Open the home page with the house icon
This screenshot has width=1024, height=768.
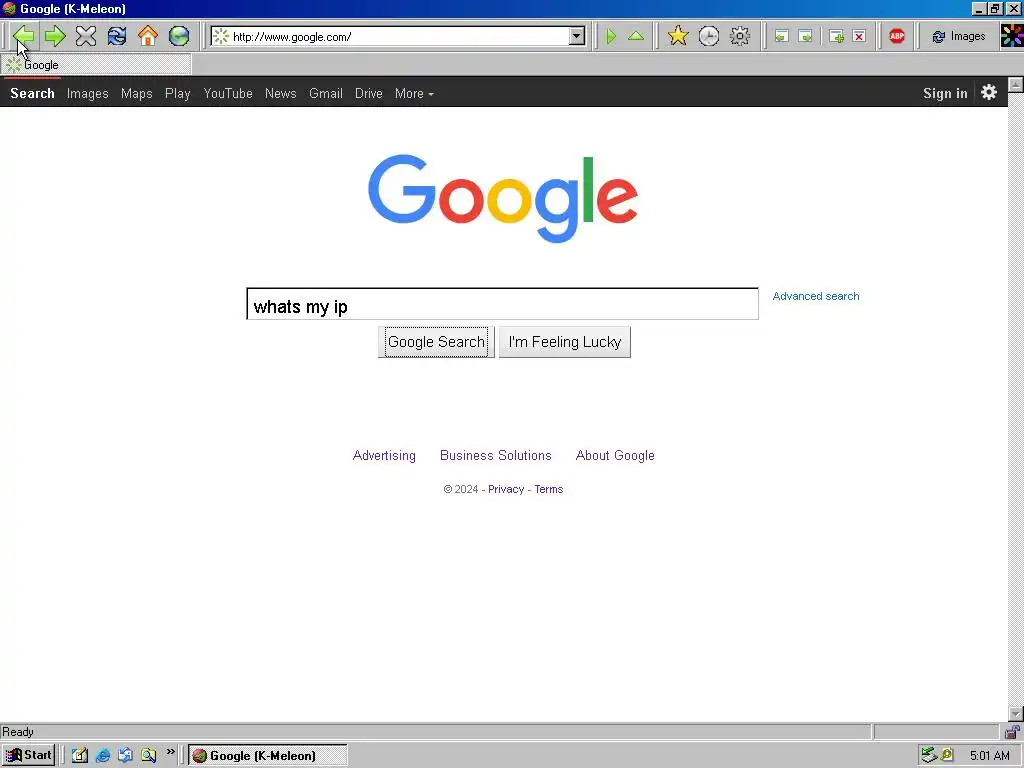coord(148,36)
